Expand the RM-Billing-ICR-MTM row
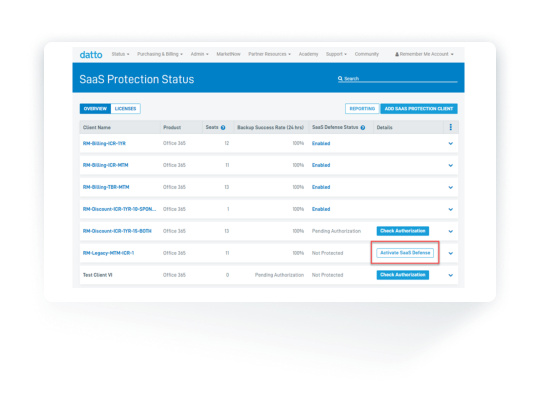This screenshot has height=405, width=540. (x=450, y=166)
